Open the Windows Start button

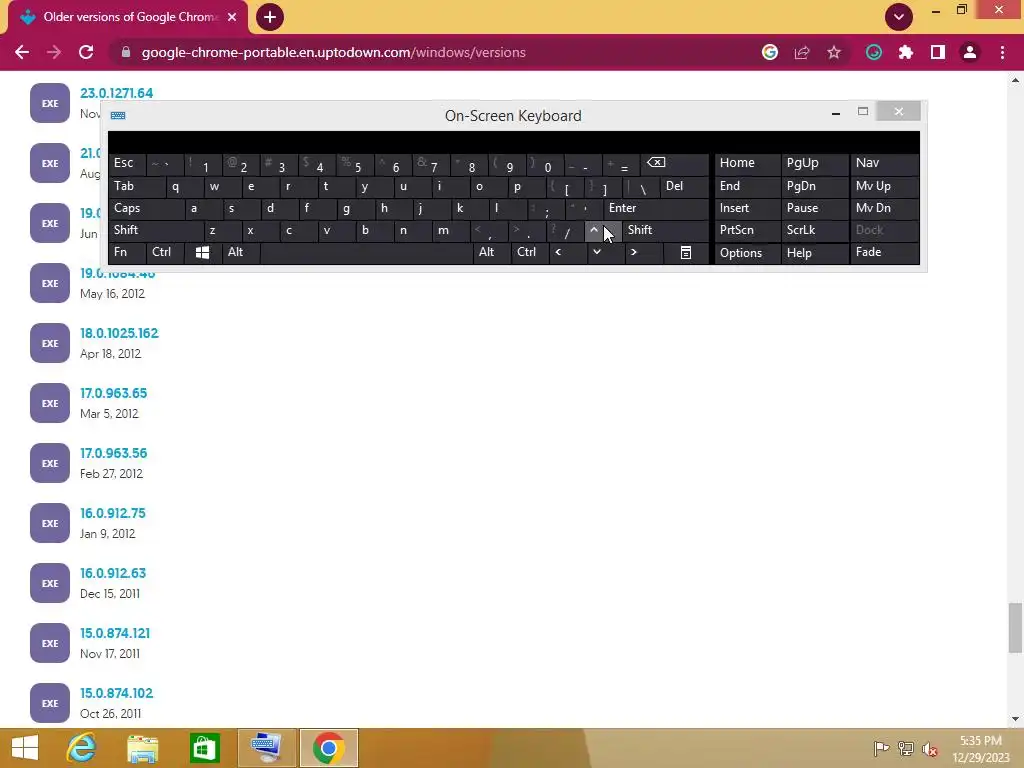coord(25,748)
